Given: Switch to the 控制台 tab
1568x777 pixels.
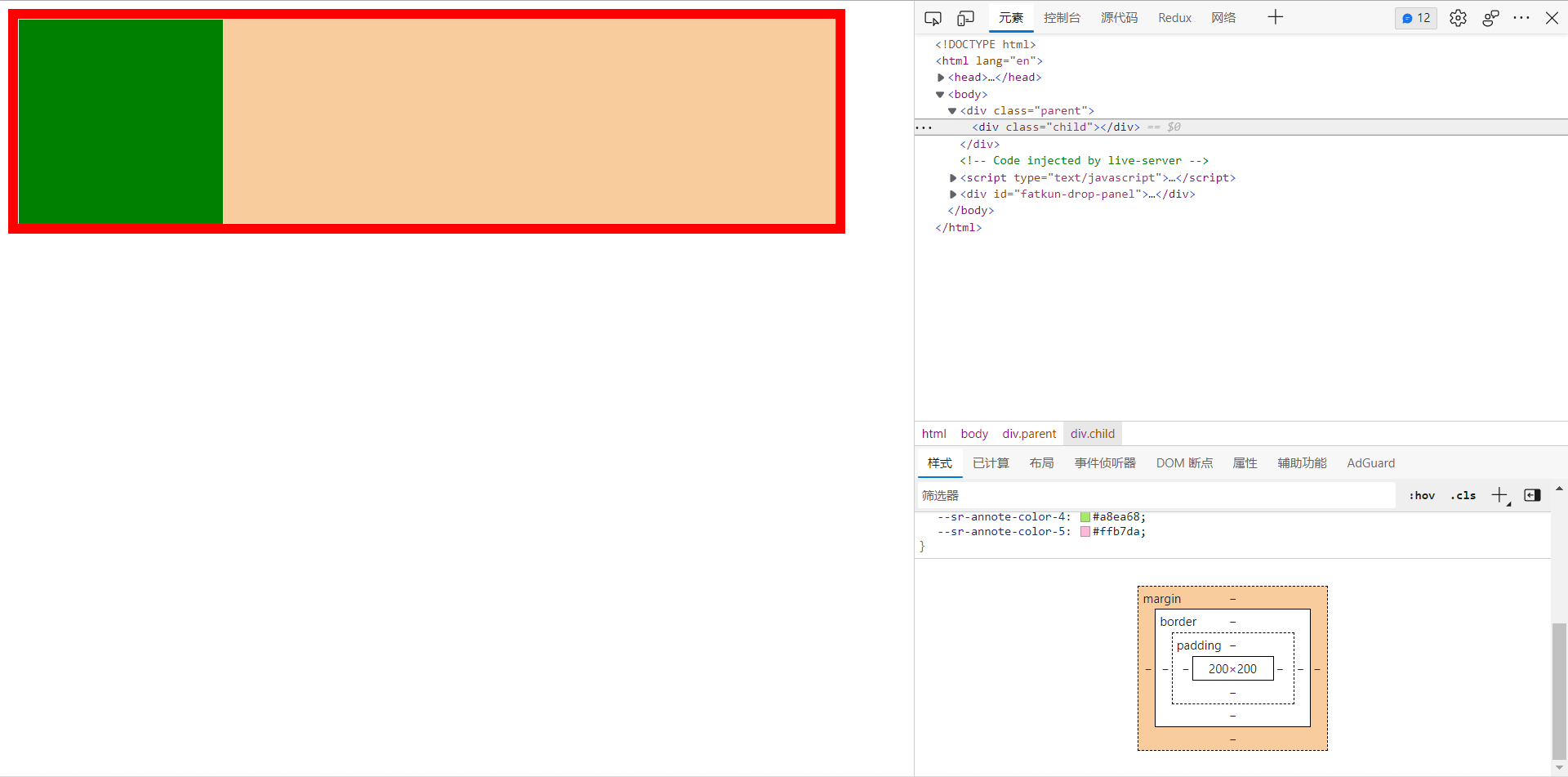Looking at the screenshot, I should [x=1062, y=18].
